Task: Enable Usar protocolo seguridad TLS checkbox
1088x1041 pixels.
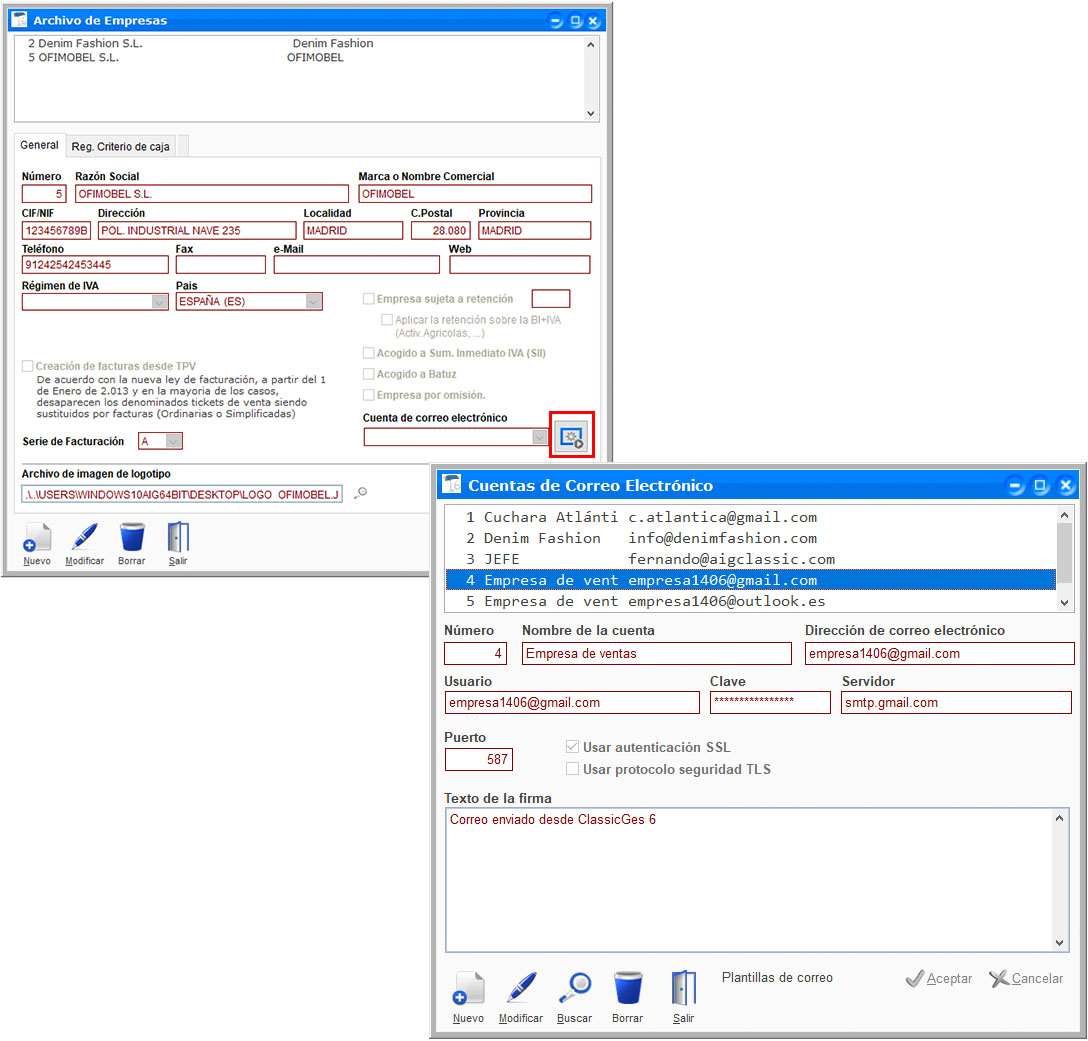Action: (x=573, y=770)
